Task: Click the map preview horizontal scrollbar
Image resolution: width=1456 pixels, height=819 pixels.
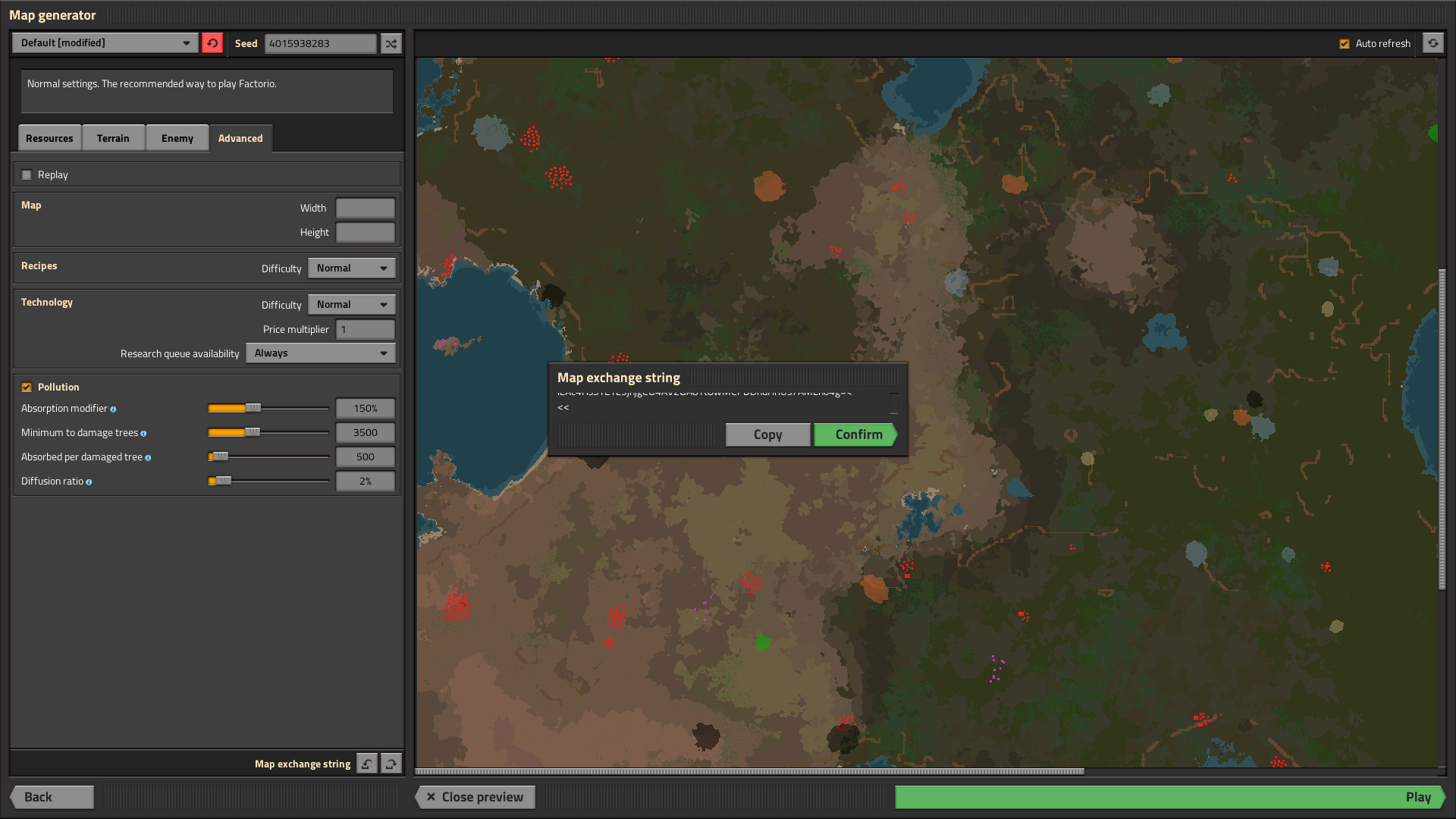Action: click(750, 771)
